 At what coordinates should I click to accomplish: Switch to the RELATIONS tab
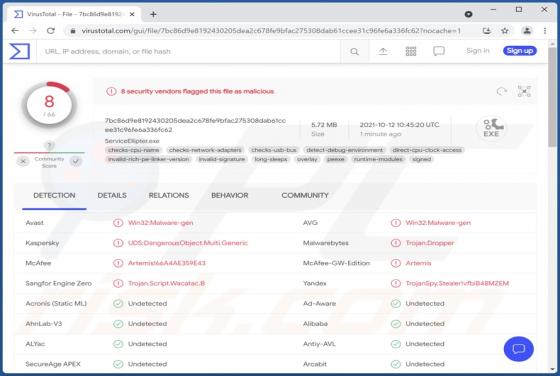(169, 196)
